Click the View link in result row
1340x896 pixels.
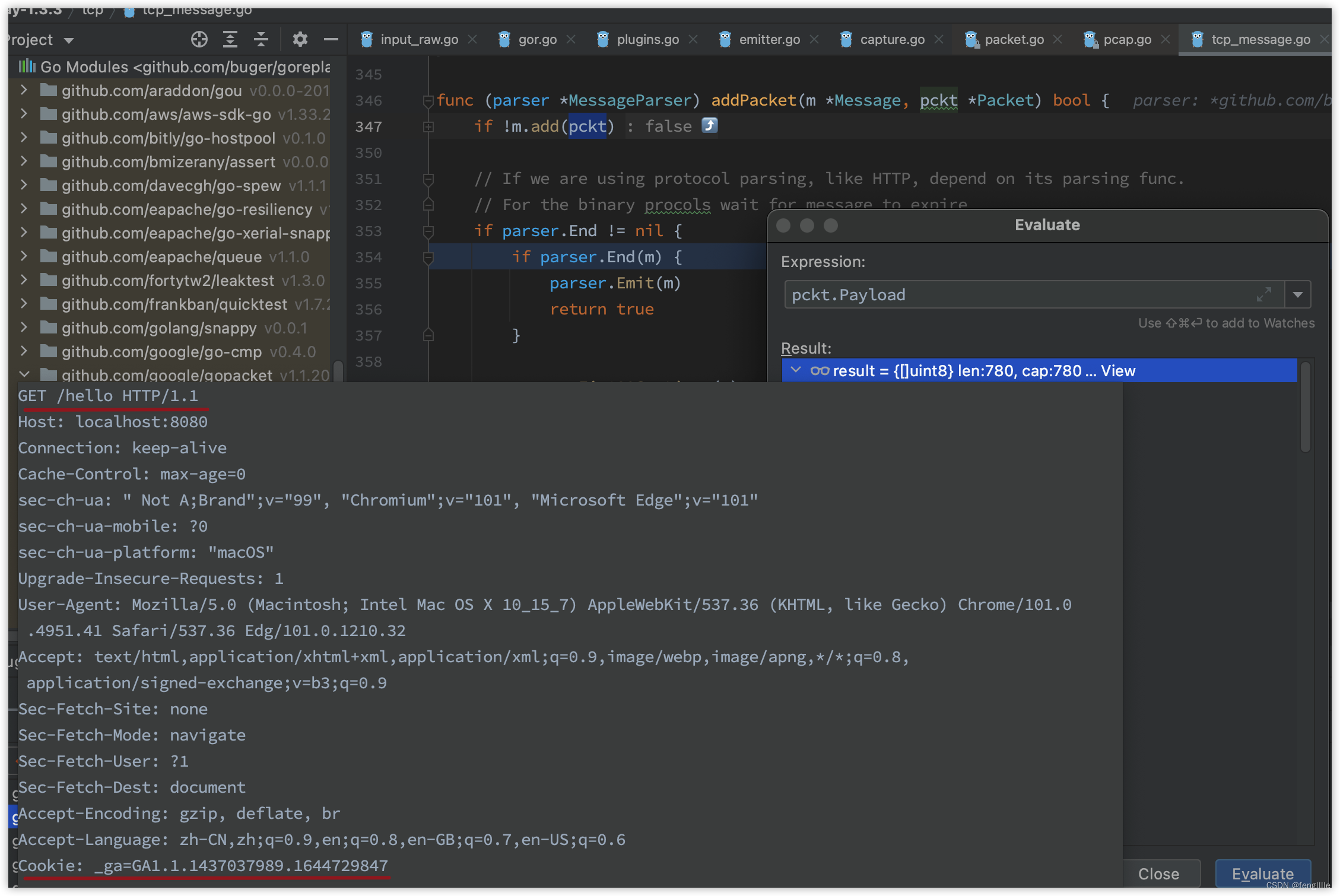[x=1118, y=371]
